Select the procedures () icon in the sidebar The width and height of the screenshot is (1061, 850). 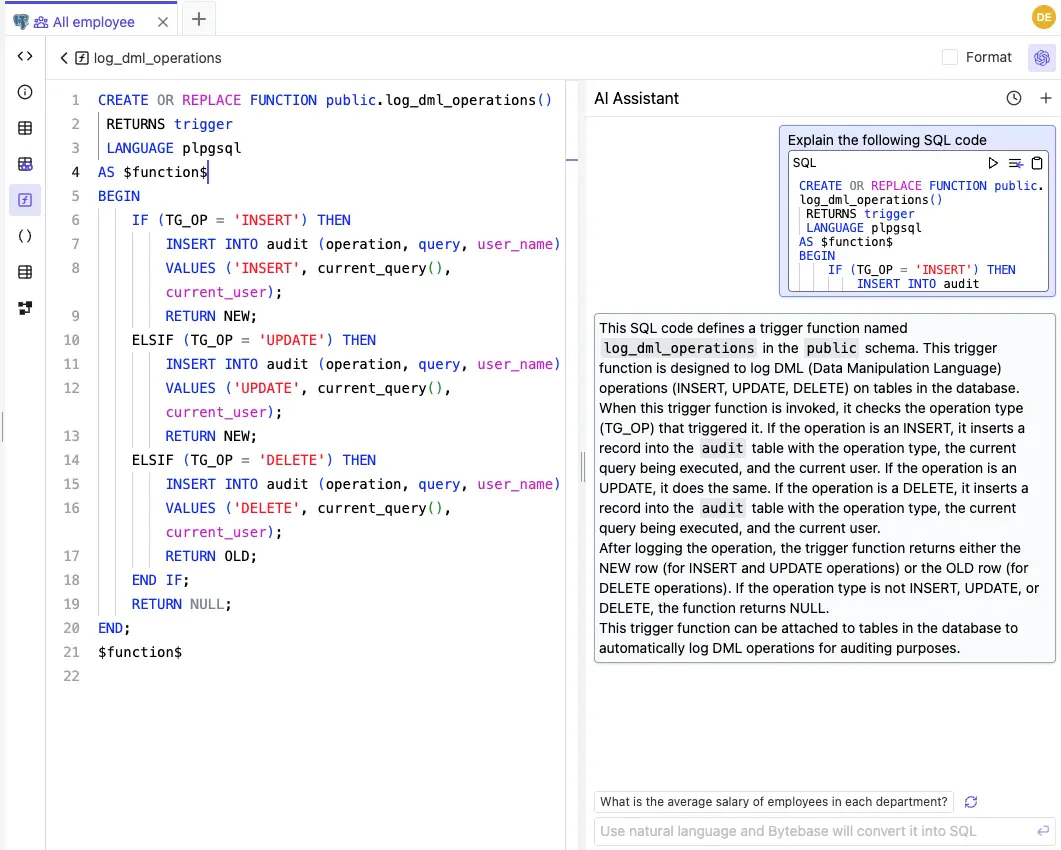pyautogui.click(x=25, y=235)
